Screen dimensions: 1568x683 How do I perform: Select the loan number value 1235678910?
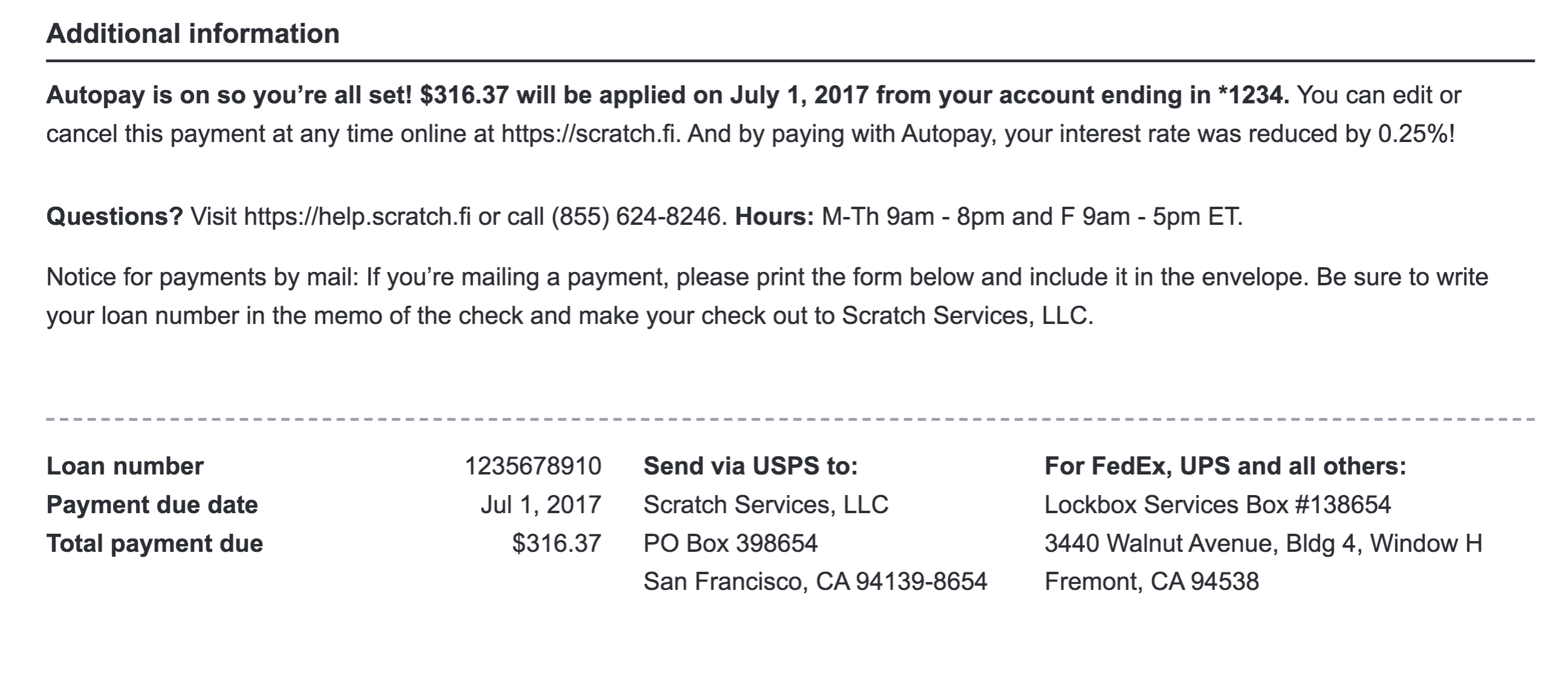(533, 466)
